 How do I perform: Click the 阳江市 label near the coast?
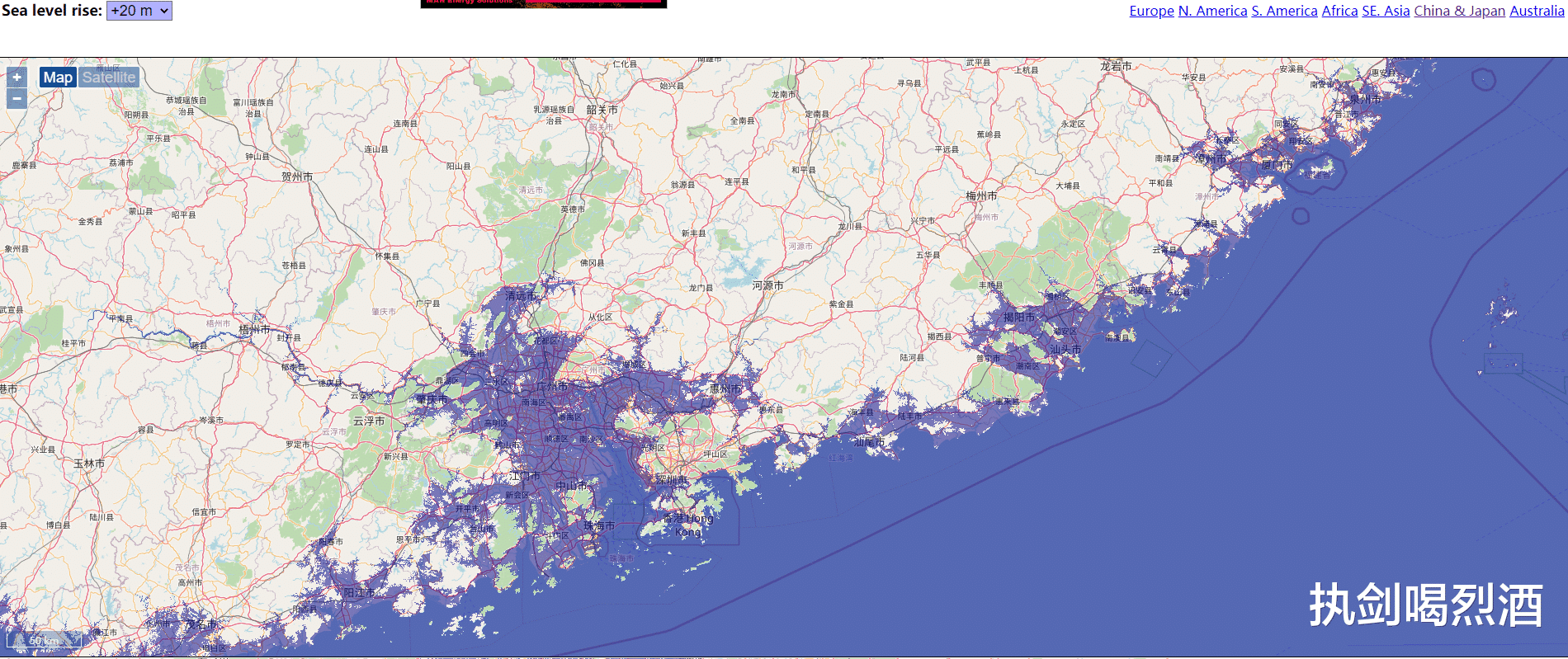point(359,592)
